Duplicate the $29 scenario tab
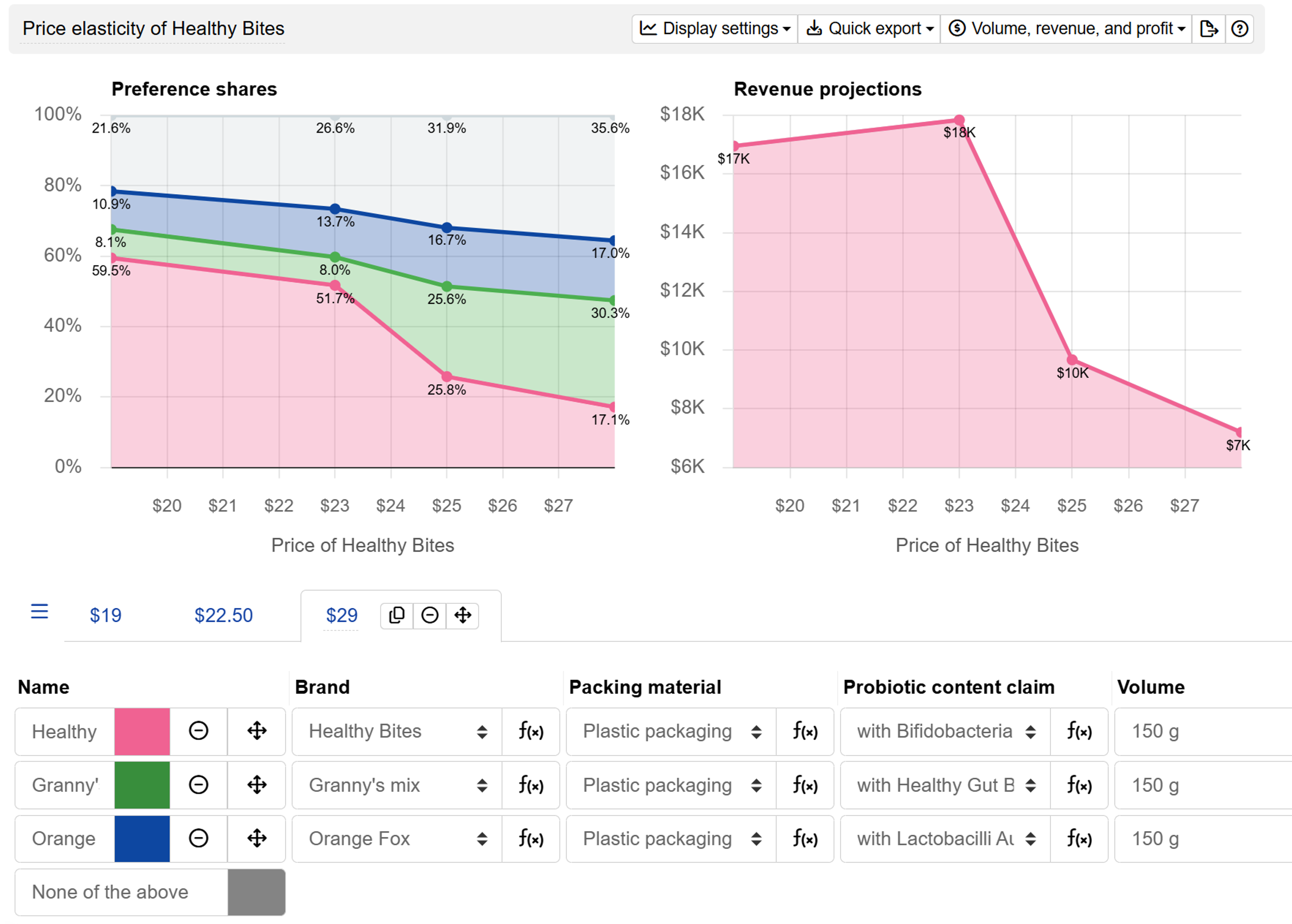 397,616
